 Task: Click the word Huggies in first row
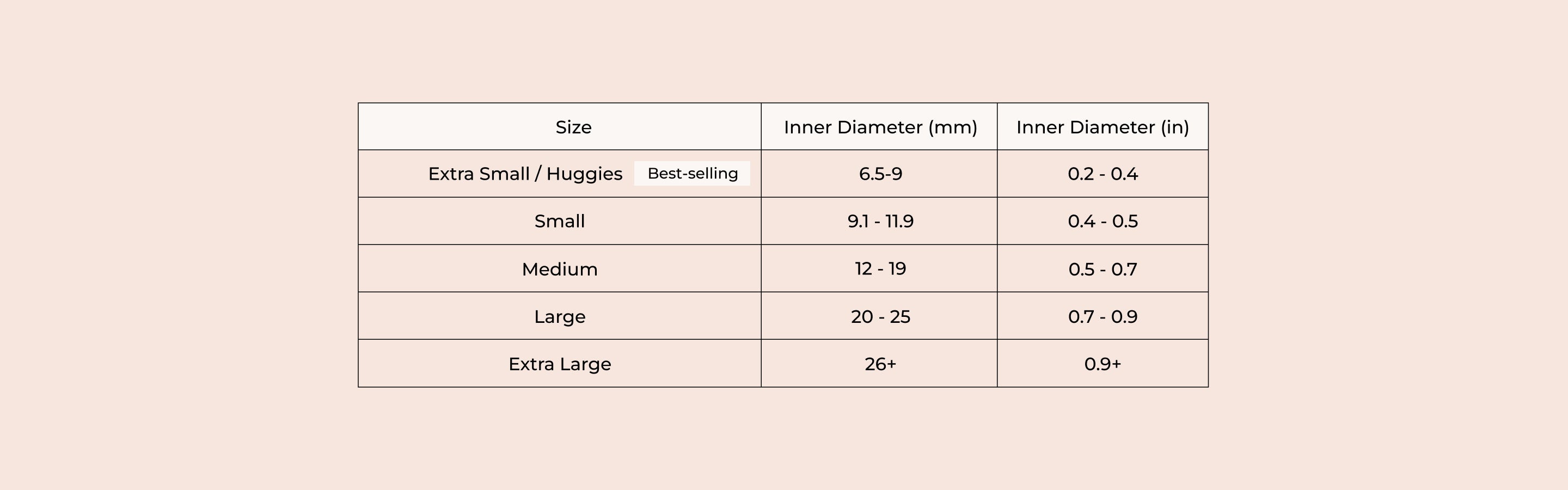coord(584,174)
